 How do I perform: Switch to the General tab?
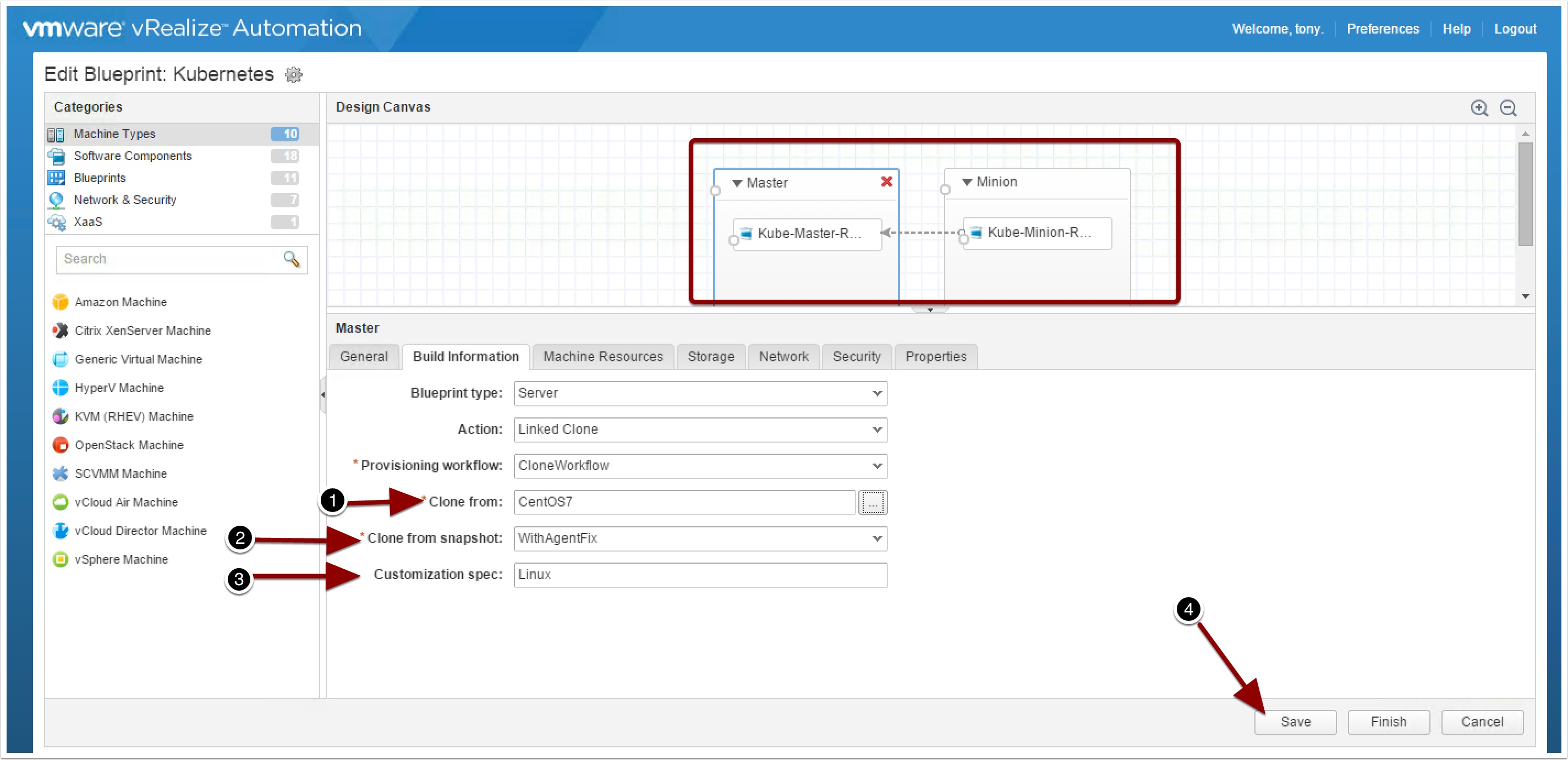[364, 356]
